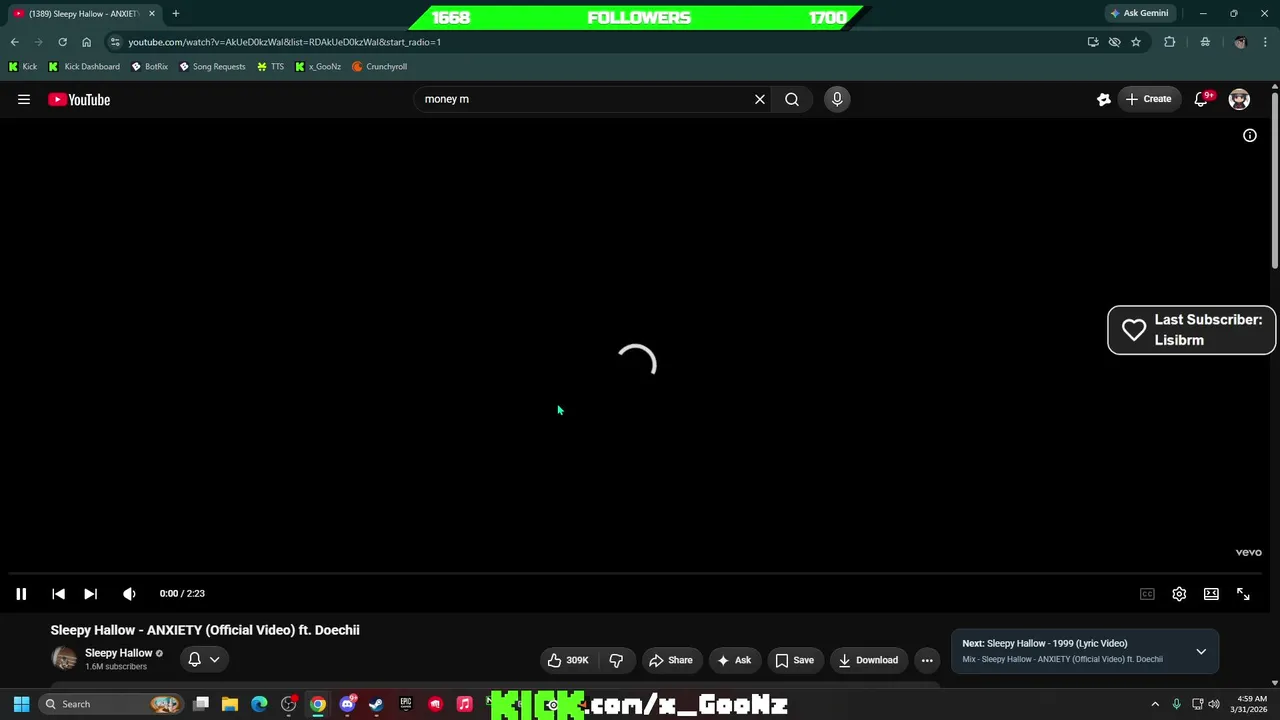Start voice search with the microphone
The width and height of the screenshot is (1280, 720).
837,99
